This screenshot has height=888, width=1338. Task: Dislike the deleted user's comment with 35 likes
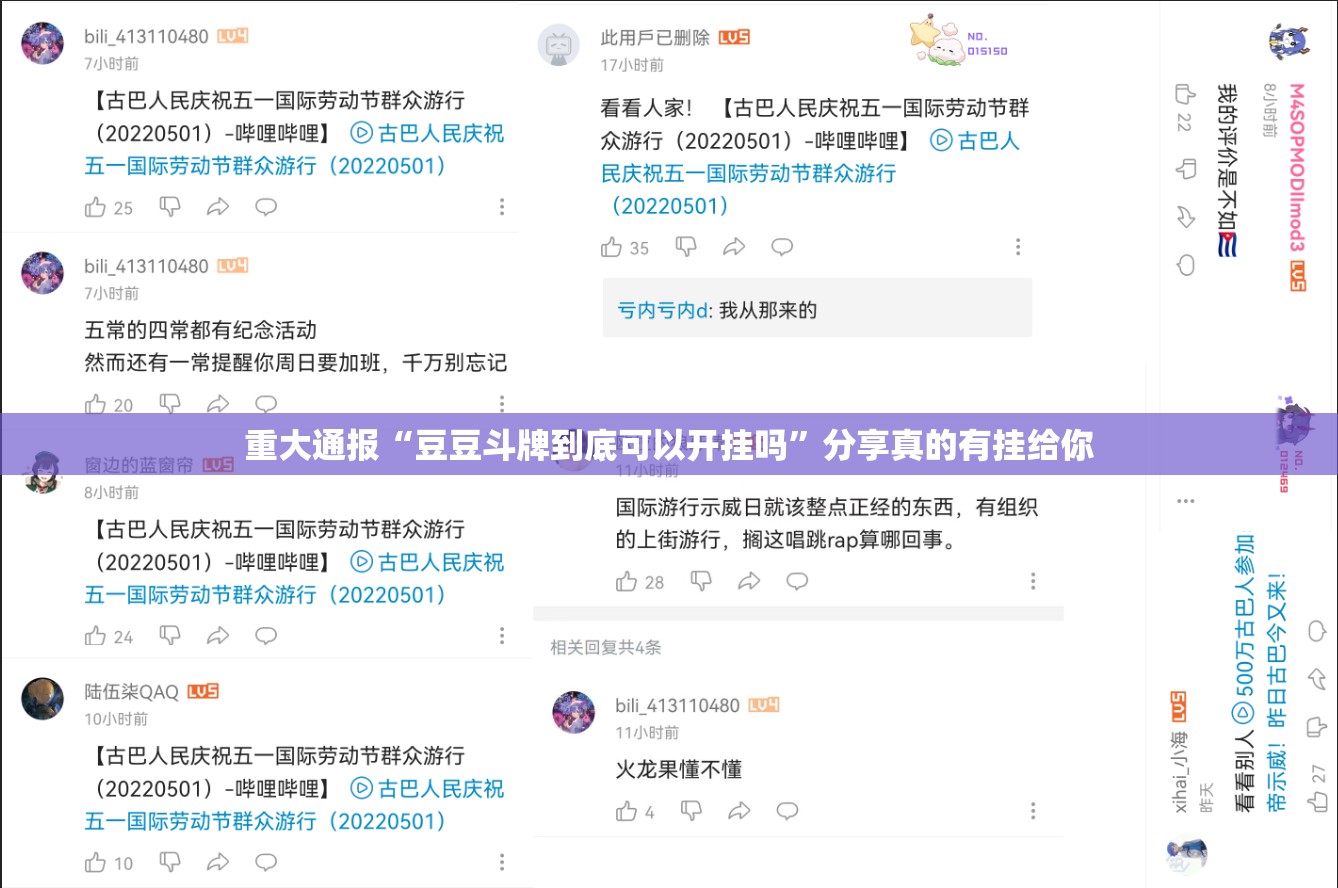click(x=686, y=246)
